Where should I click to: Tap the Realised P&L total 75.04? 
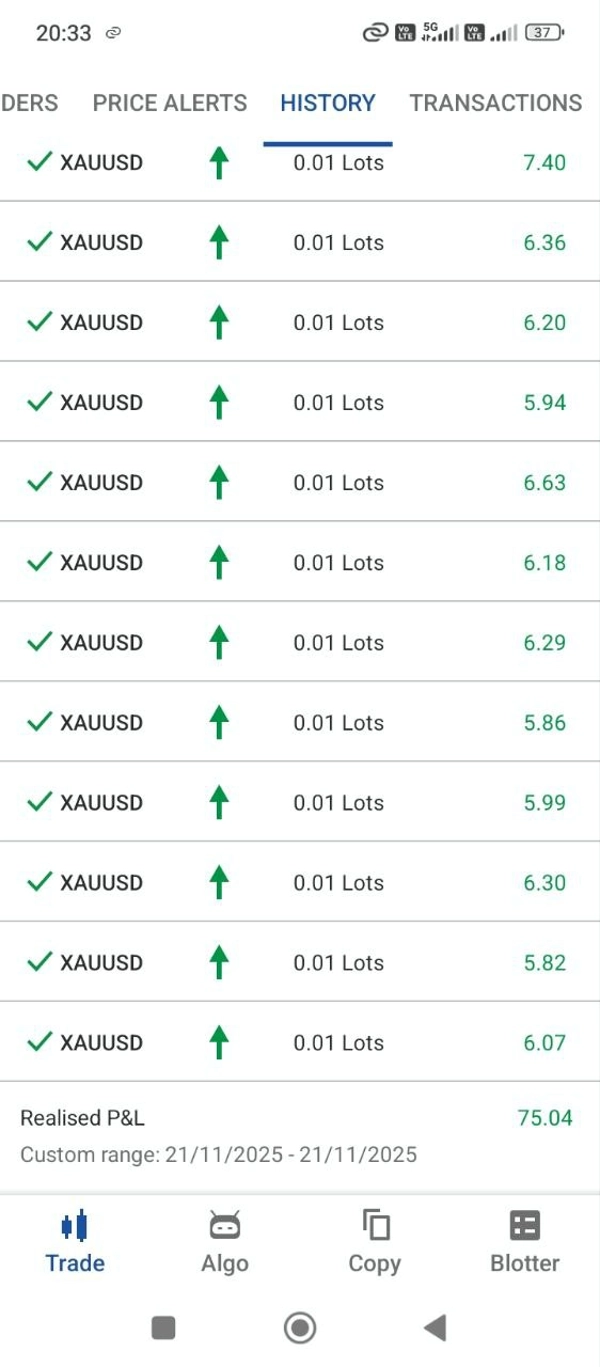coord(545,1118)
